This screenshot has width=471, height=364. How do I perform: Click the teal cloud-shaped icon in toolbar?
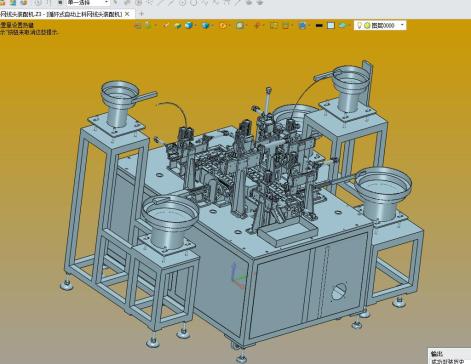pyautogui.click(x=342, y=25)
